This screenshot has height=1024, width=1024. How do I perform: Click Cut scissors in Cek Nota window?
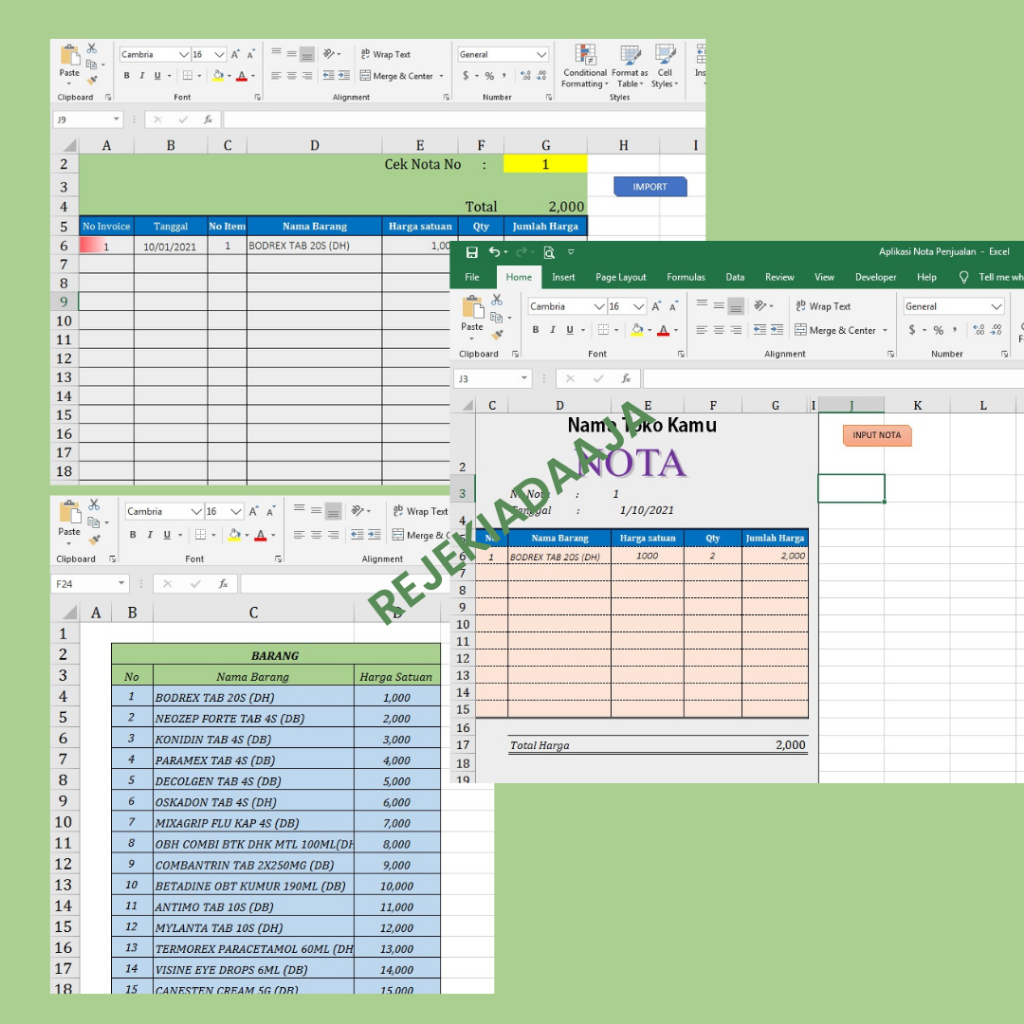[x=92, y=49]
